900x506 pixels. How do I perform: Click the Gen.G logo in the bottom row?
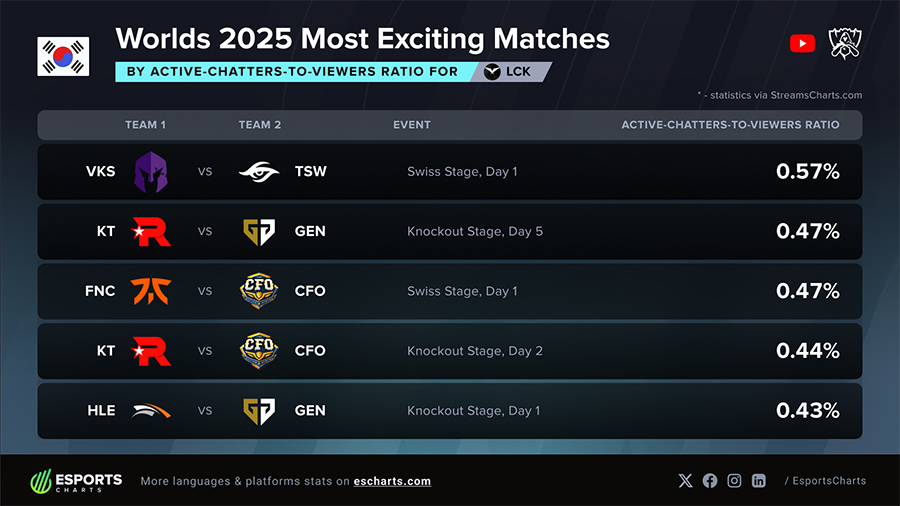(259, 410)
